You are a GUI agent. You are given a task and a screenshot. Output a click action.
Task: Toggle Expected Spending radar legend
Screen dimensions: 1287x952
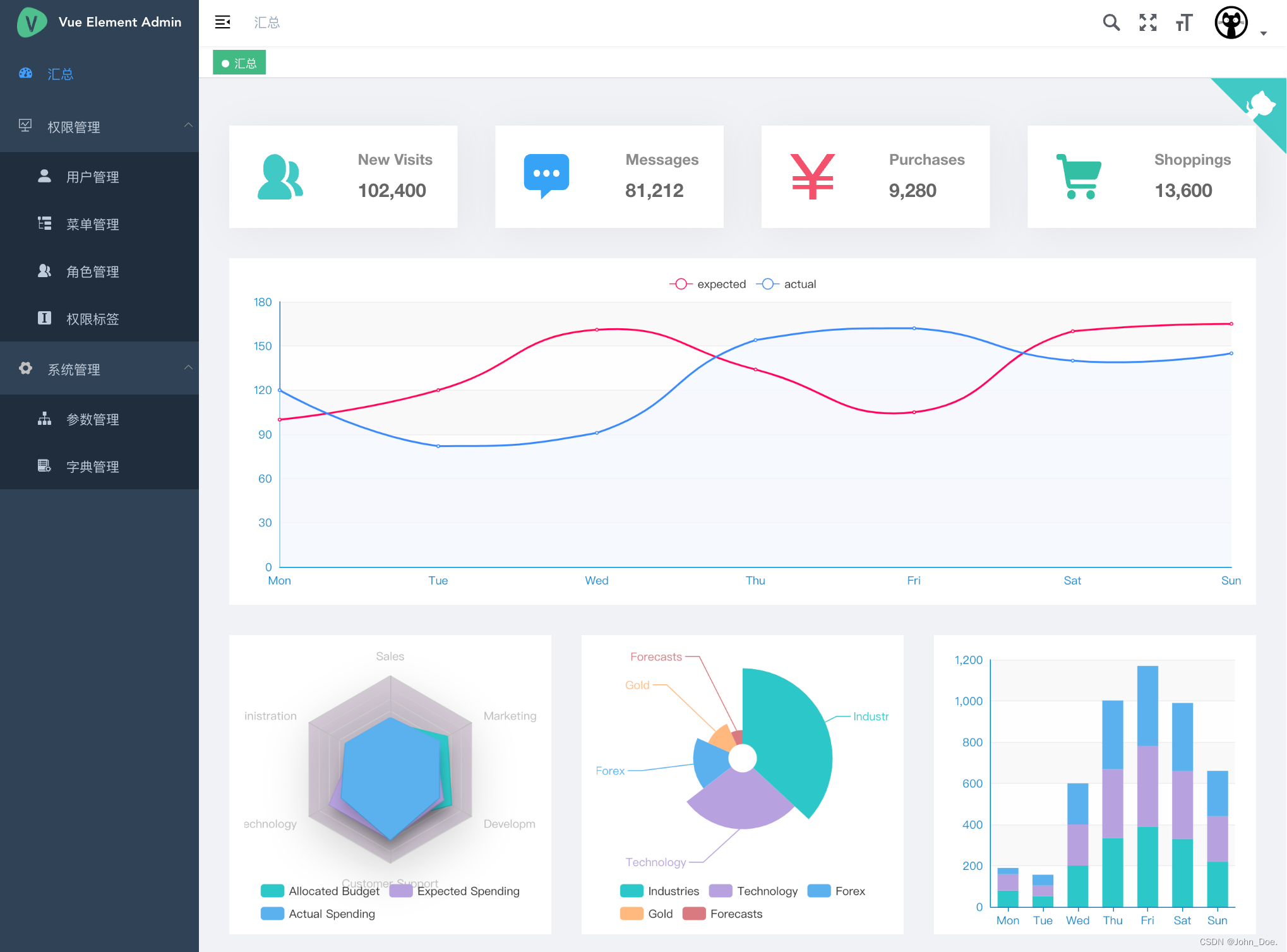coord(455,891)
